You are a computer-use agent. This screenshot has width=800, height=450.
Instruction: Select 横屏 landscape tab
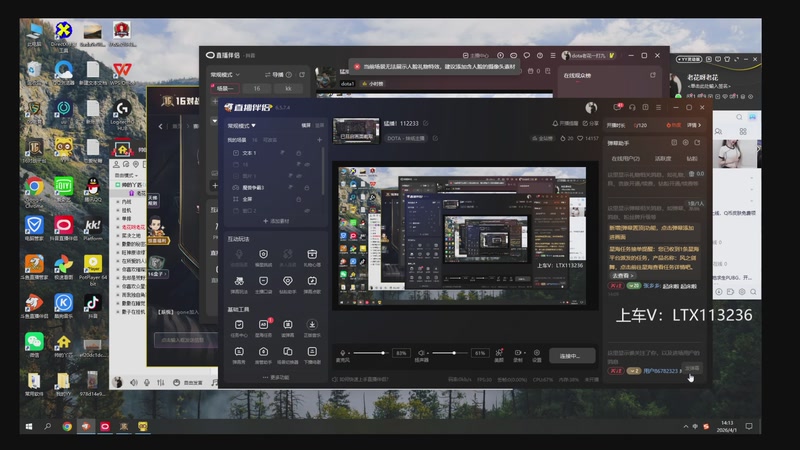point(306,126)
